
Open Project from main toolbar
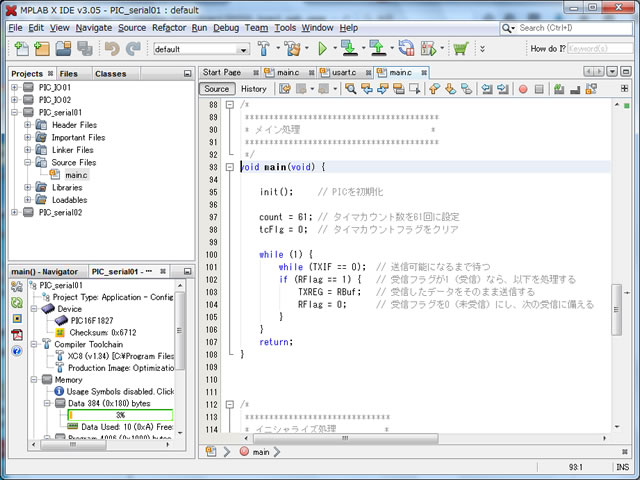pos(63,49)
